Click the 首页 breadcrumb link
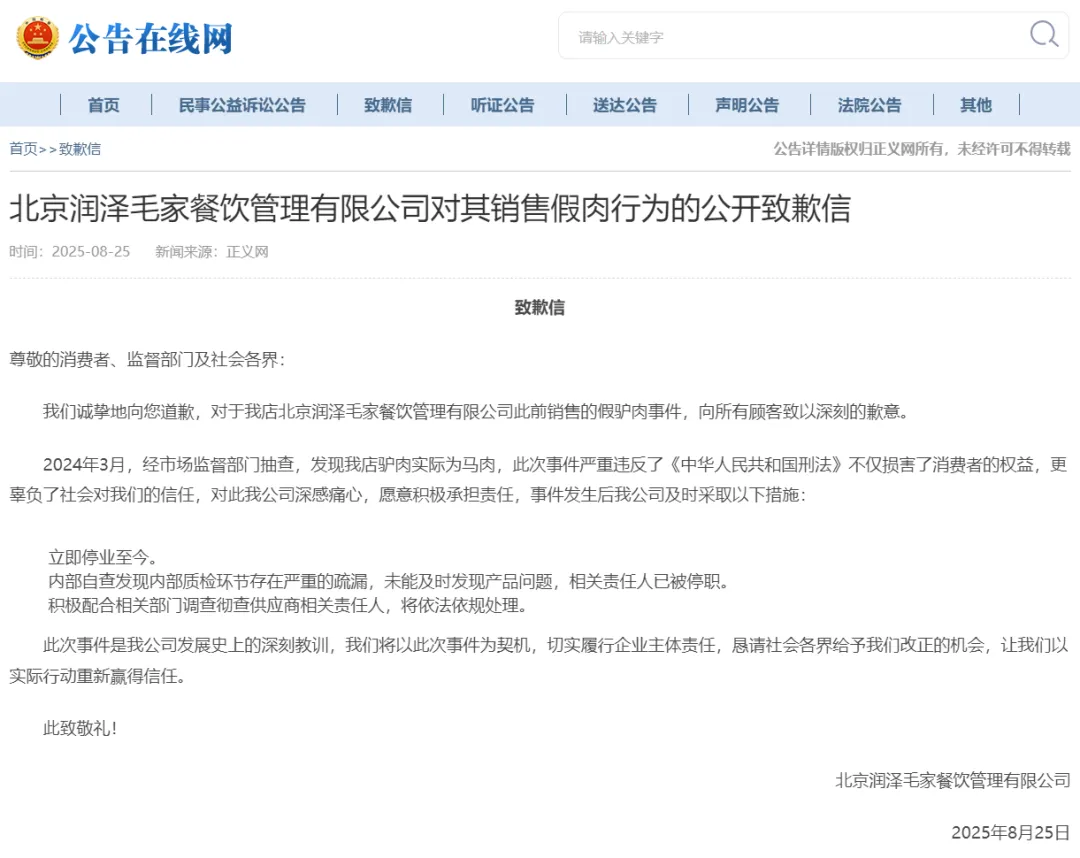 pyautogui.click(x=23, y=149)
